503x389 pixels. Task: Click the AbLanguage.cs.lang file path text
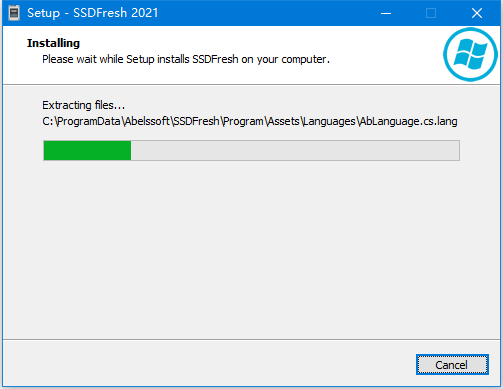pyautogui.click(x=250, y=121)
